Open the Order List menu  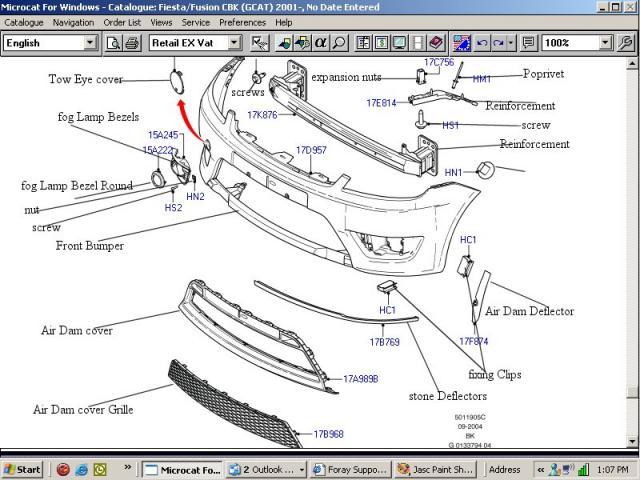(x=122, y=22)
